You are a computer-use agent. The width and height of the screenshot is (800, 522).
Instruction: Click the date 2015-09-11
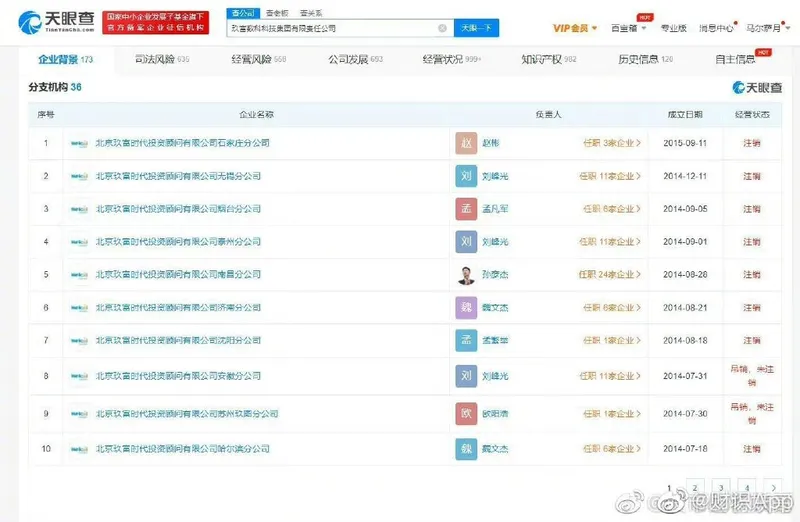point(685,143)
